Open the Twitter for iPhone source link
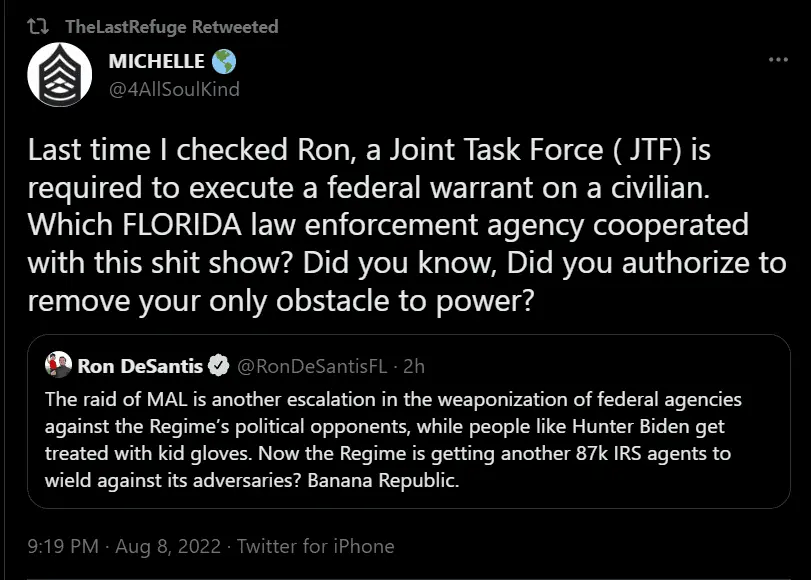The width and height of the screenshot is (811, 580). (315, 546)
